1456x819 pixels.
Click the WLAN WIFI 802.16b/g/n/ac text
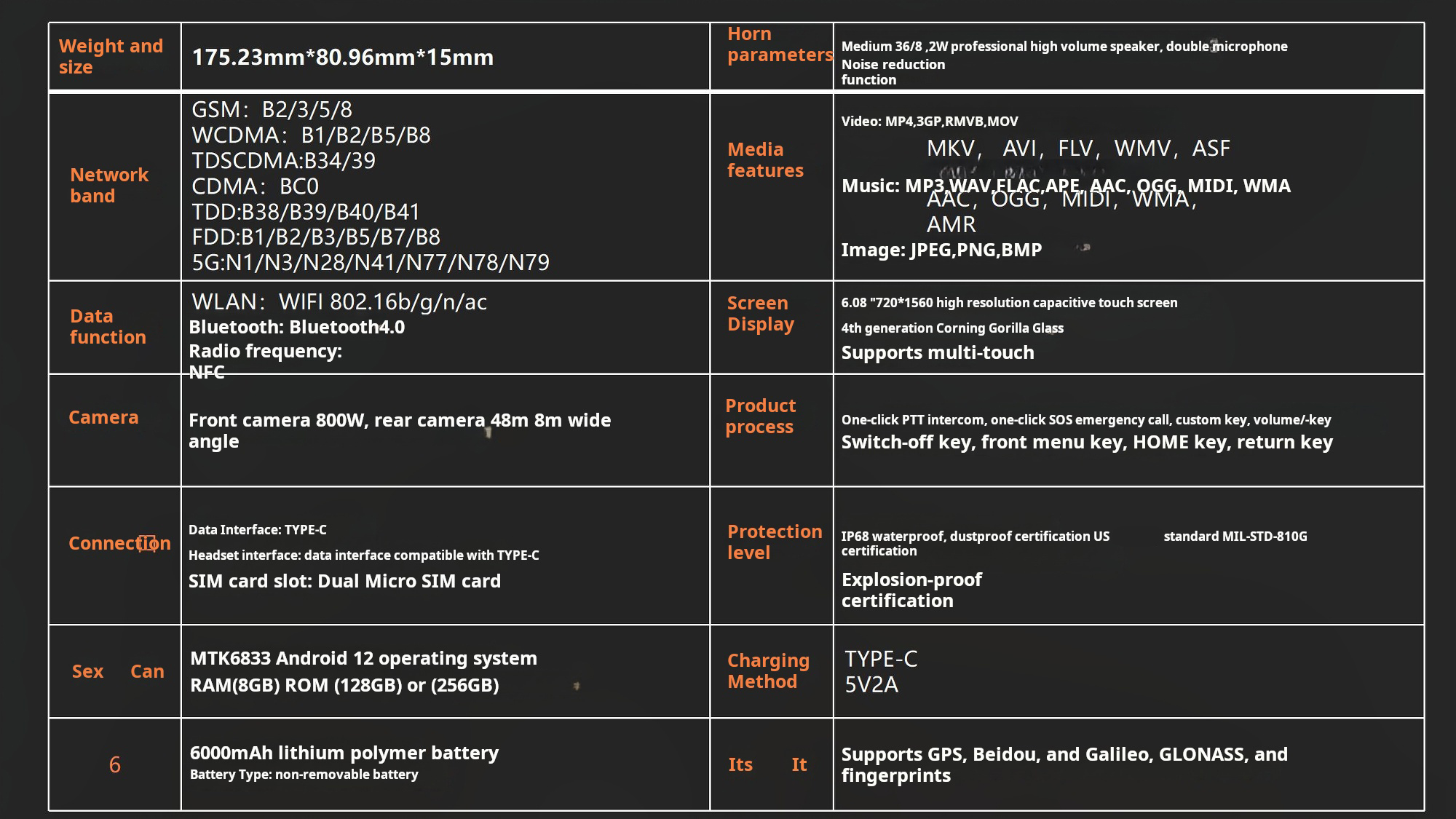click(x=339, y=301)
